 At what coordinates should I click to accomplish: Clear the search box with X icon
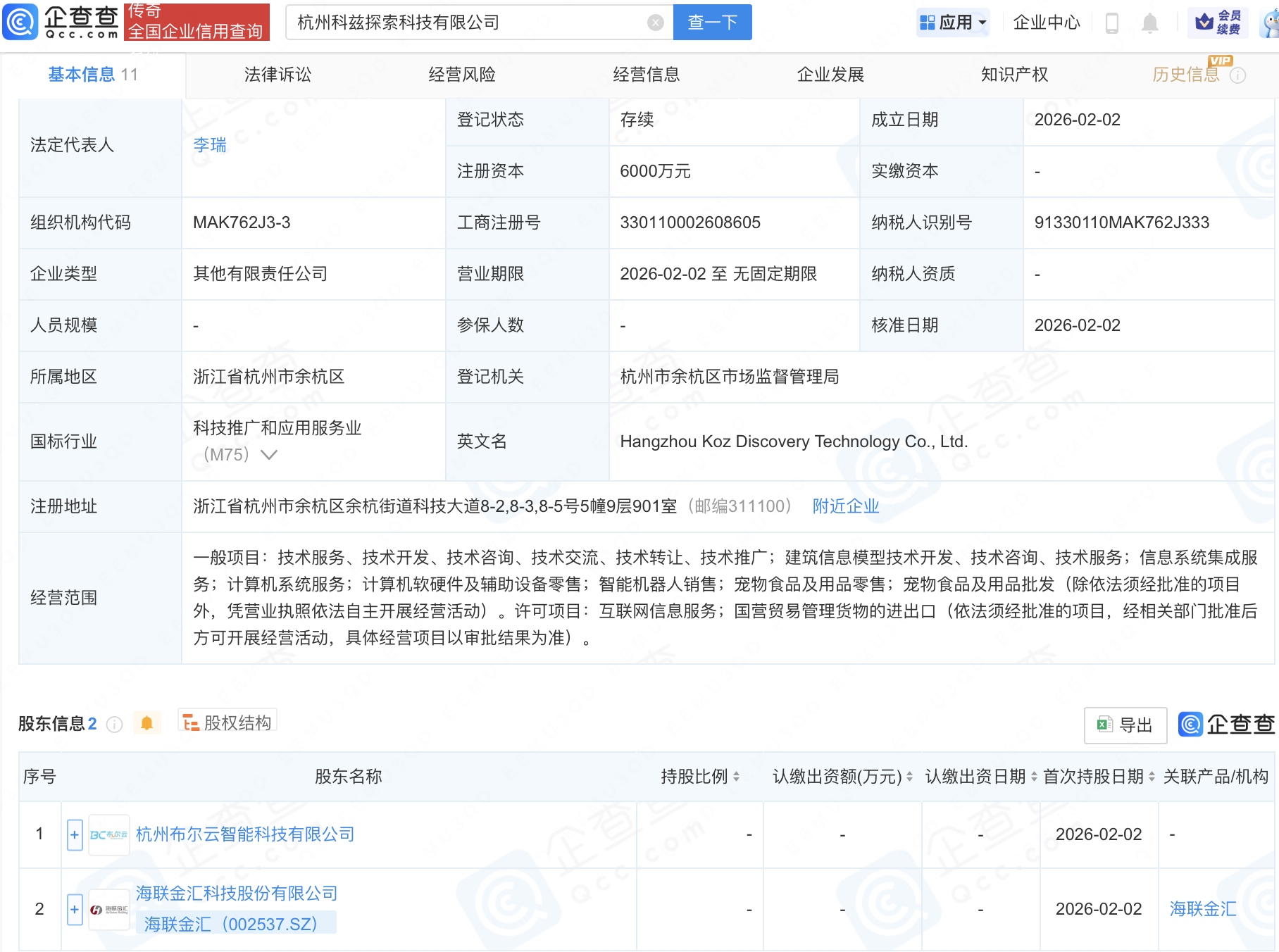click(x=655, y=23)
